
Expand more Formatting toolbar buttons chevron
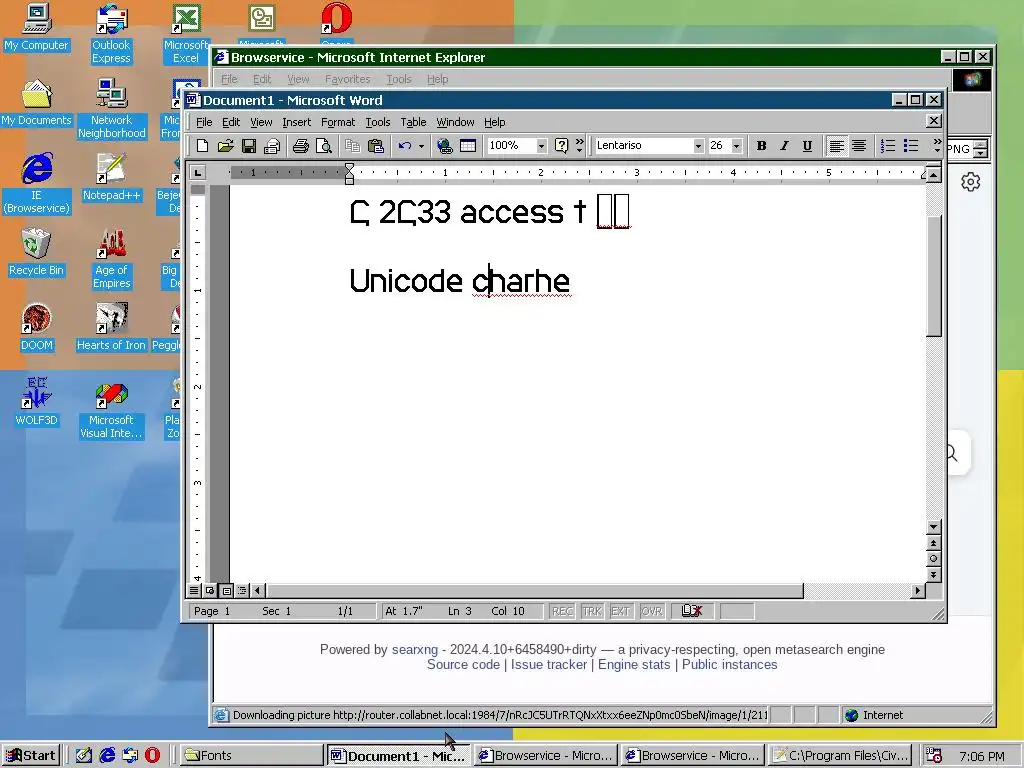pos(937,146)
